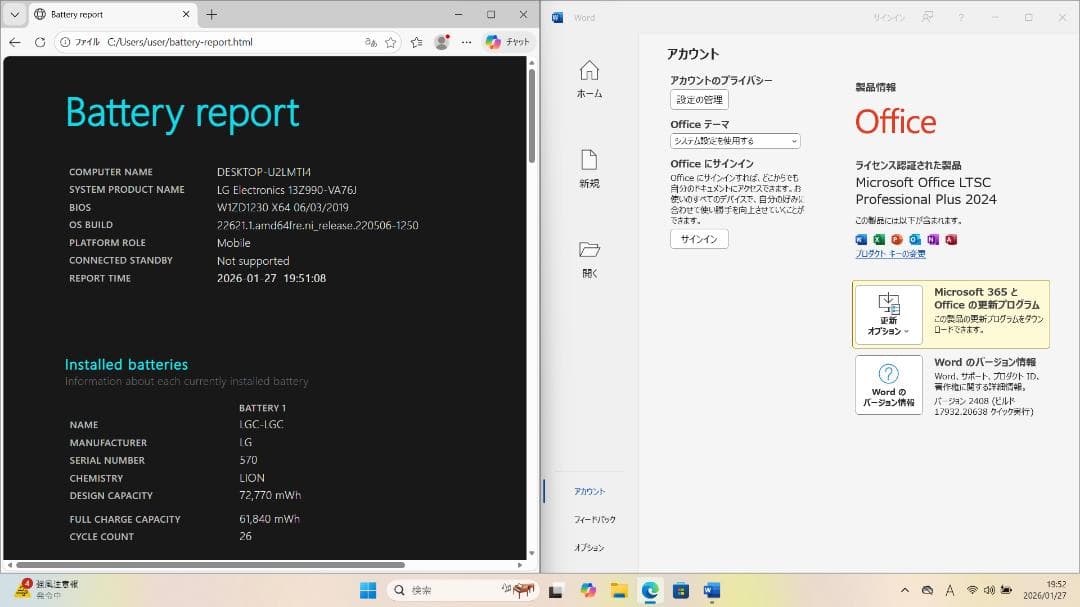Viewport: 1080px width, 607px height.
Task: Open the Office テーマ dropdown
Action: (735, 140)
